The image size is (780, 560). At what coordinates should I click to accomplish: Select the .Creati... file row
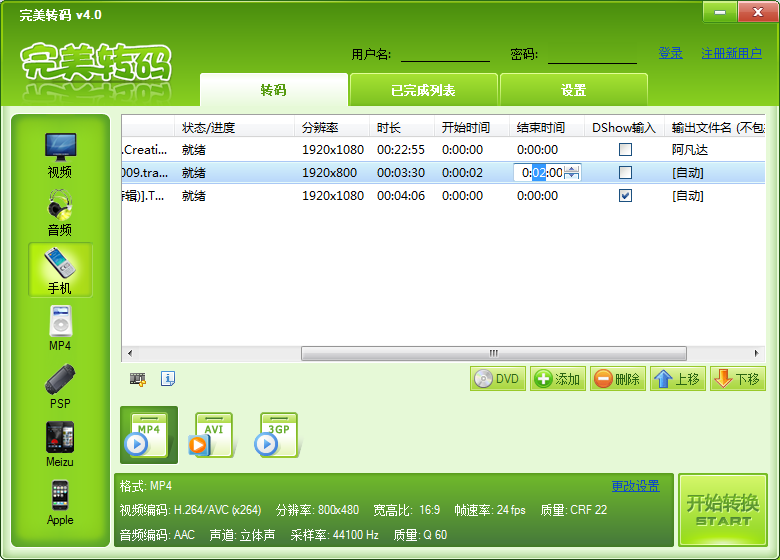pyautogui.click(x=443, y=150)
